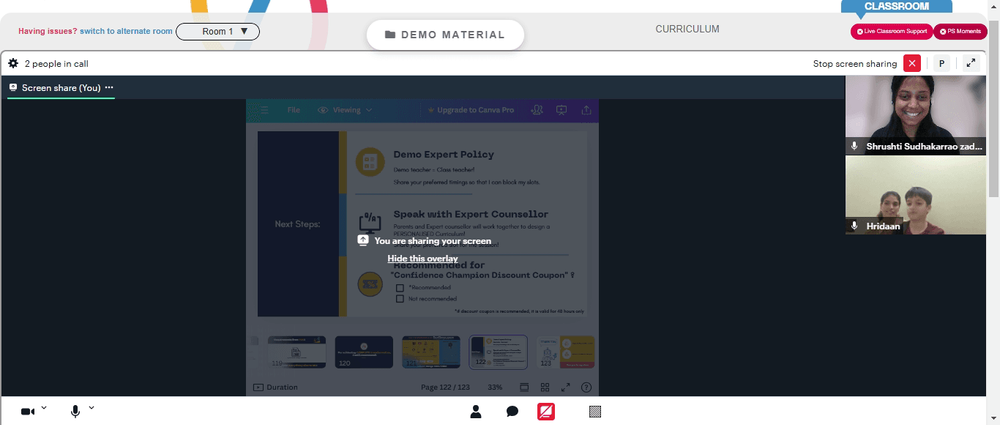Select slide thumbnail 120
The width and height of the screenshot is (1000, 425).
point(364,352)
